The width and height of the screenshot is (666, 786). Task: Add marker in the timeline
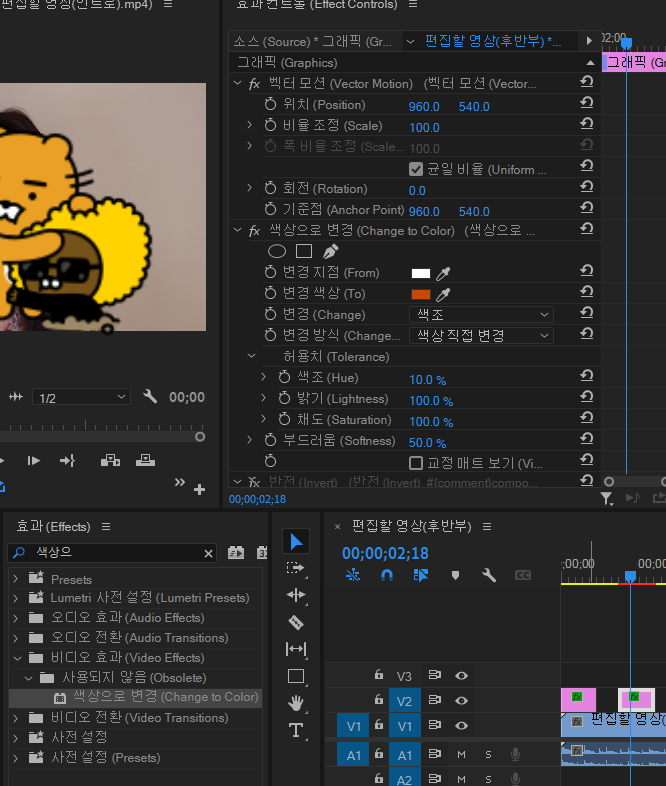pyautogui.click(x=455, y=575)
